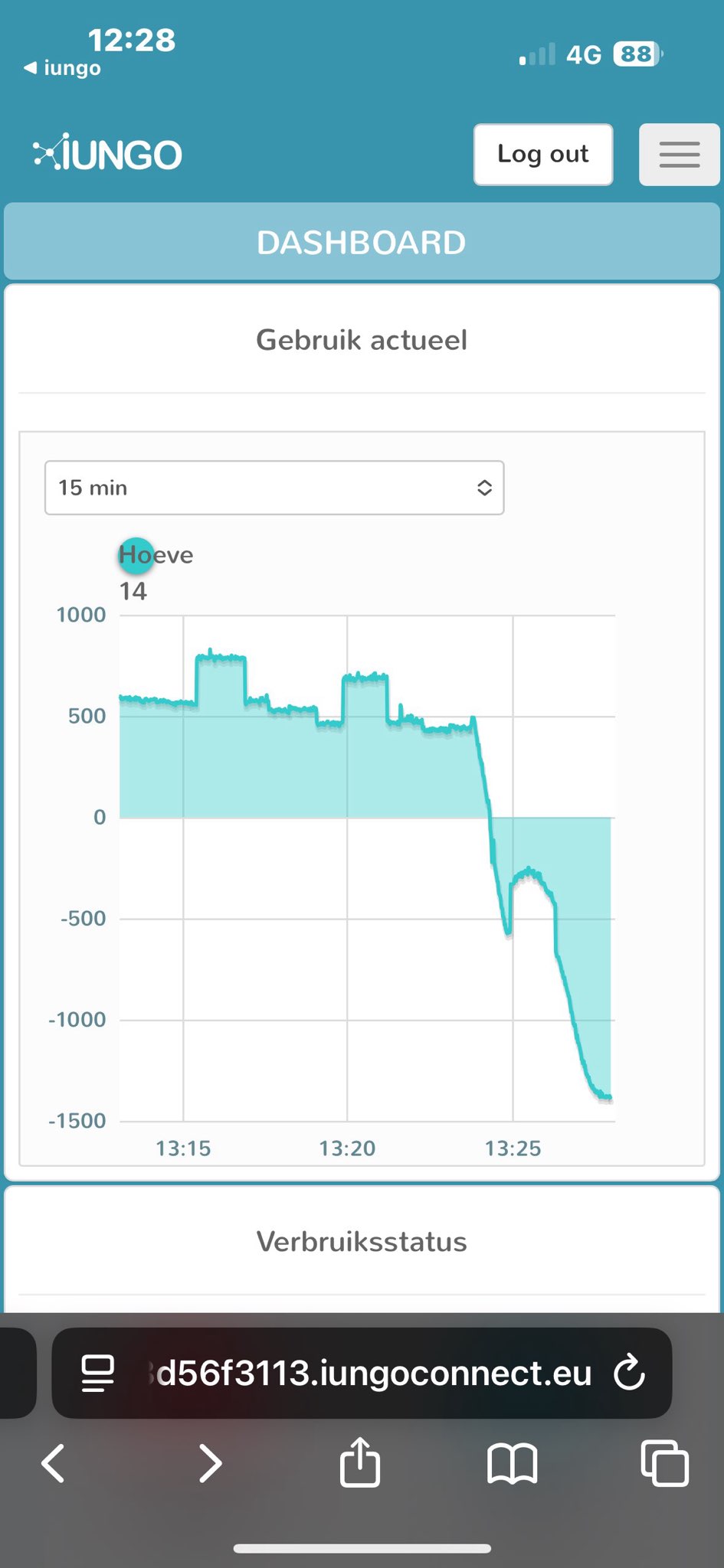Reload the page in address bar
The width and height of the screenshot is (724, 1568).
pos(630,1373)
